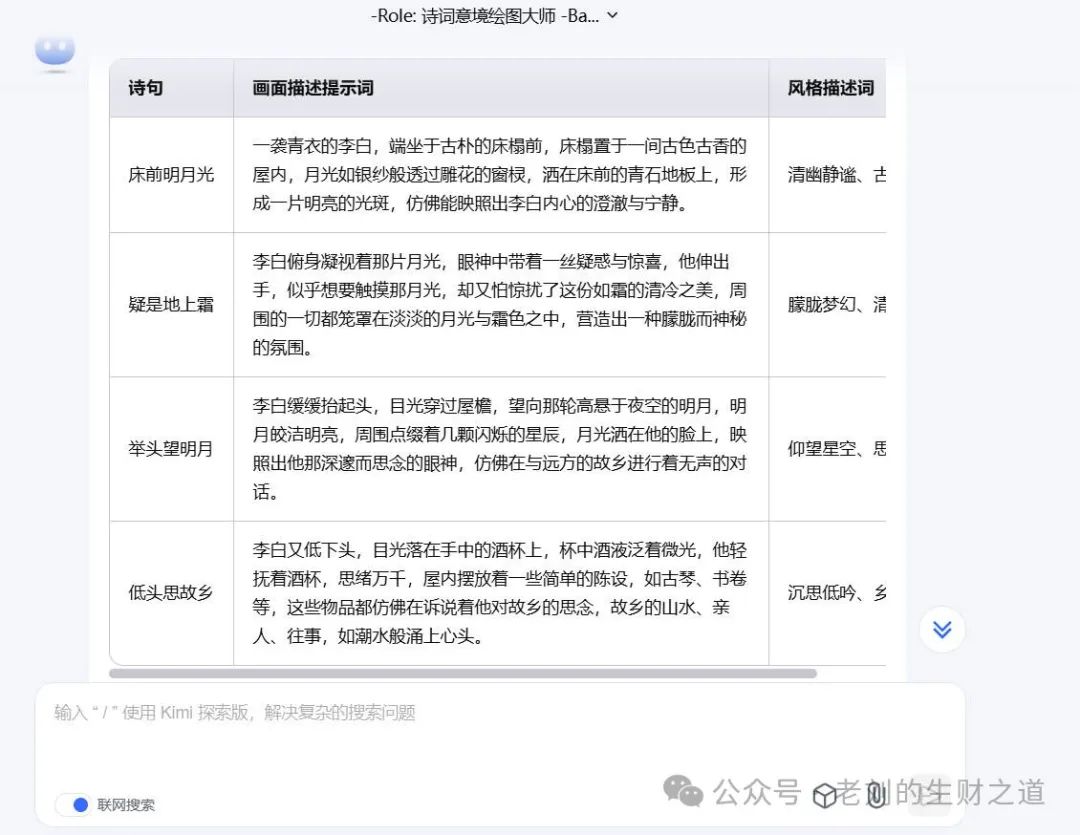1080x835 pixels.
Task: Click the 风格描述词 column header
Action: point(830,88)
